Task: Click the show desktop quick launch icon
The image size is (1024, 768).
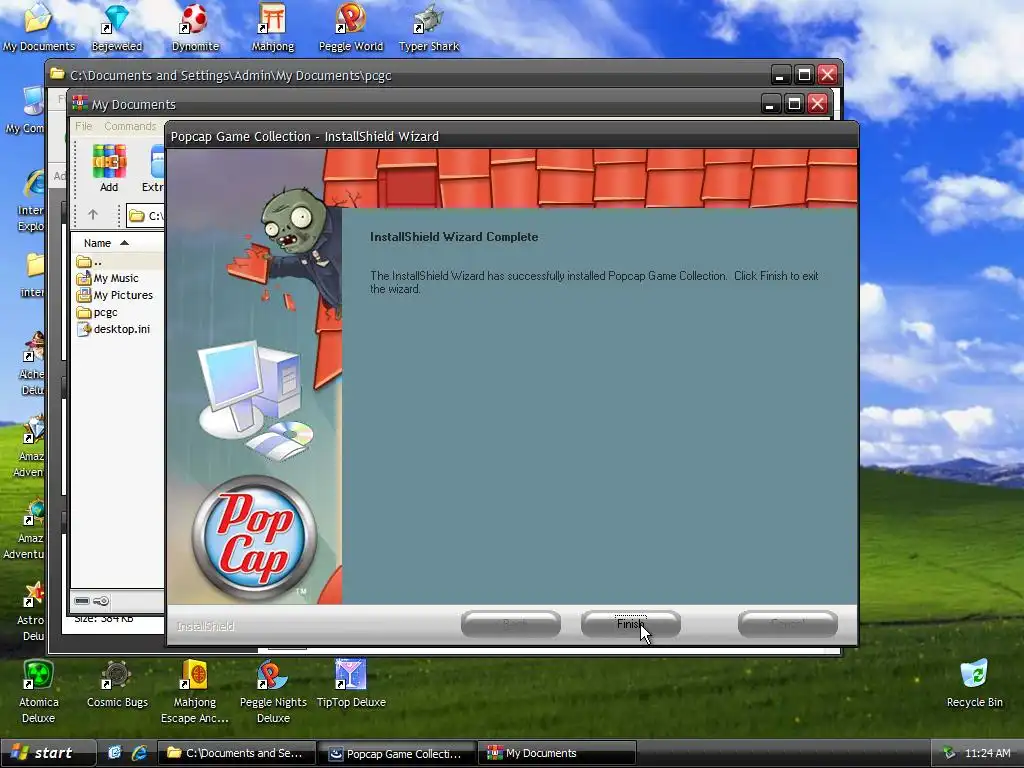Action: tap(114, 753)
